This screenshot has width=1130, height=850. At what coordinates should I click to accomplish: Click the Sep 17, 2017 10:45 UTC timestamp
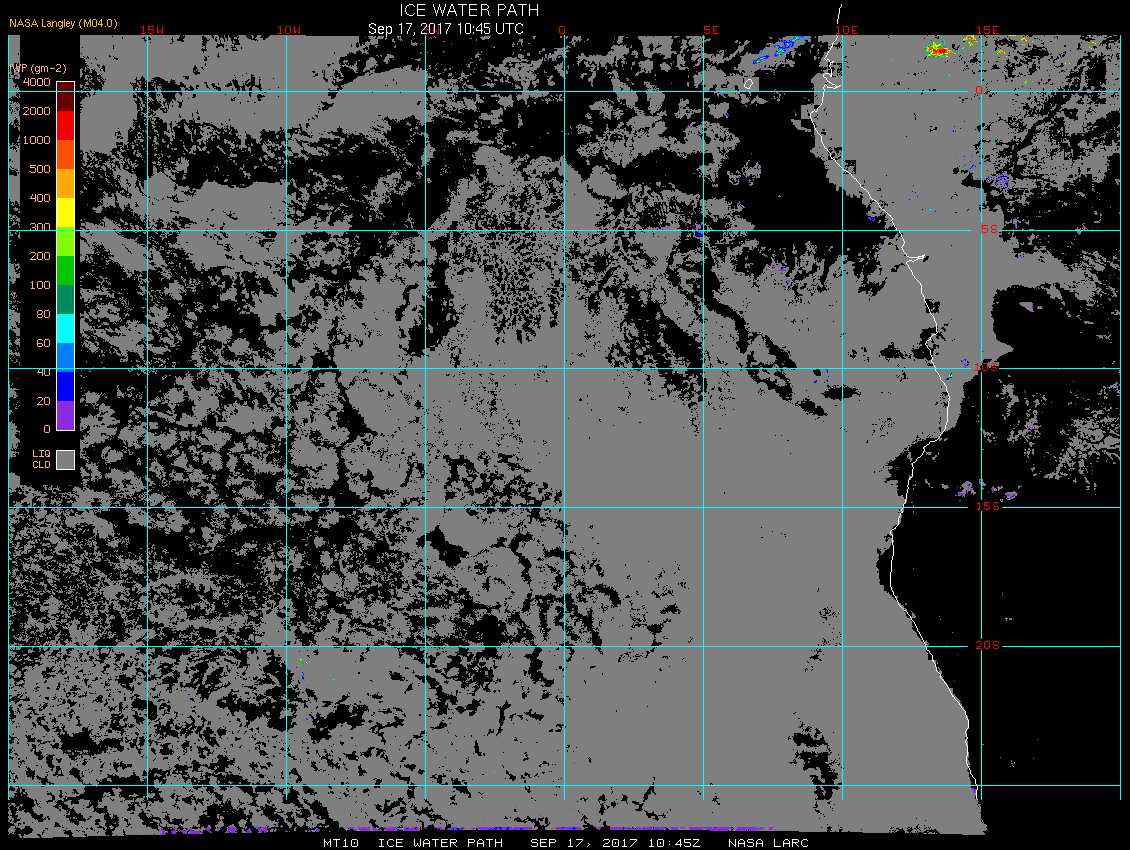tap(445, 29)
